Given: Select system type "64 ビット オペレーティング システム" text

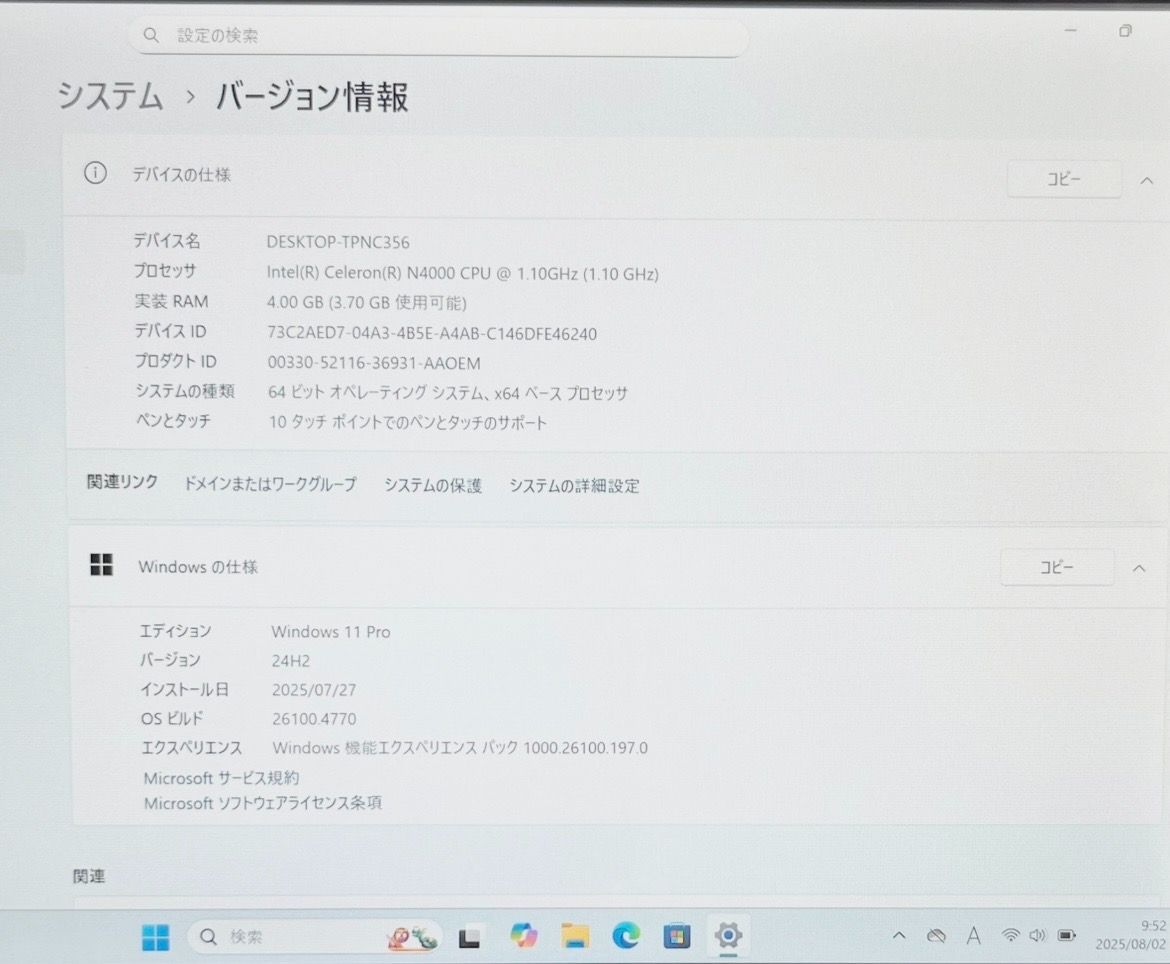Looking at the screenshot, I should 378,392.
